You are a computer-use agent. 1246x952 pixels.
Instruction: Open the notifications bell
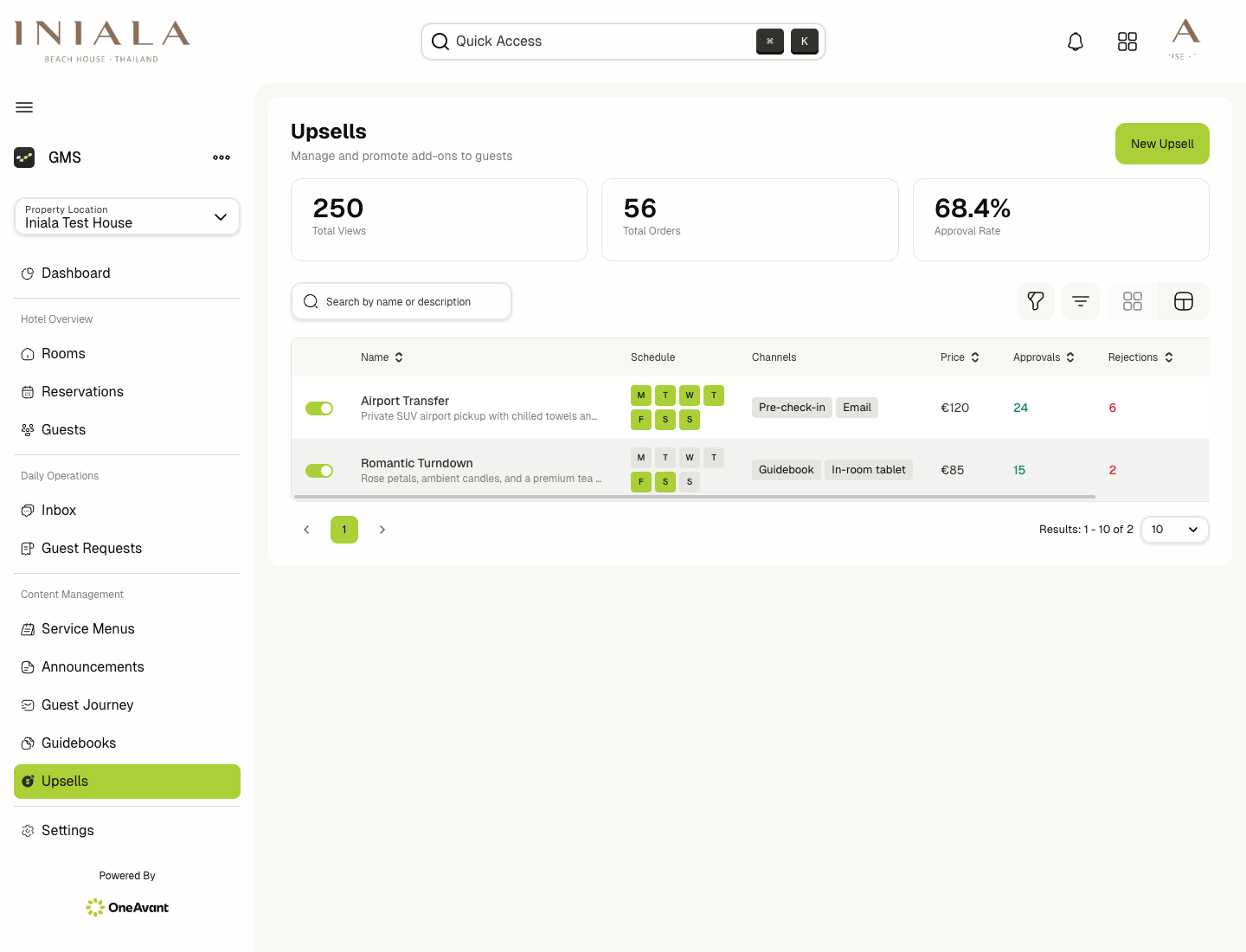point(1076,42)
